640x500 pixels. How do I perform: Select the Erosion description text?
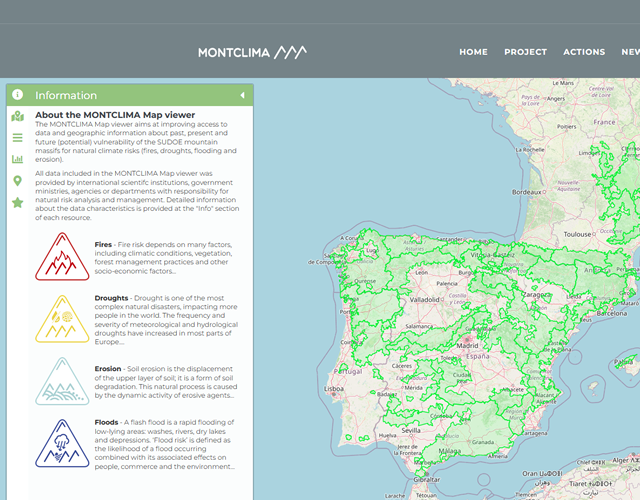tap(166, 382)
